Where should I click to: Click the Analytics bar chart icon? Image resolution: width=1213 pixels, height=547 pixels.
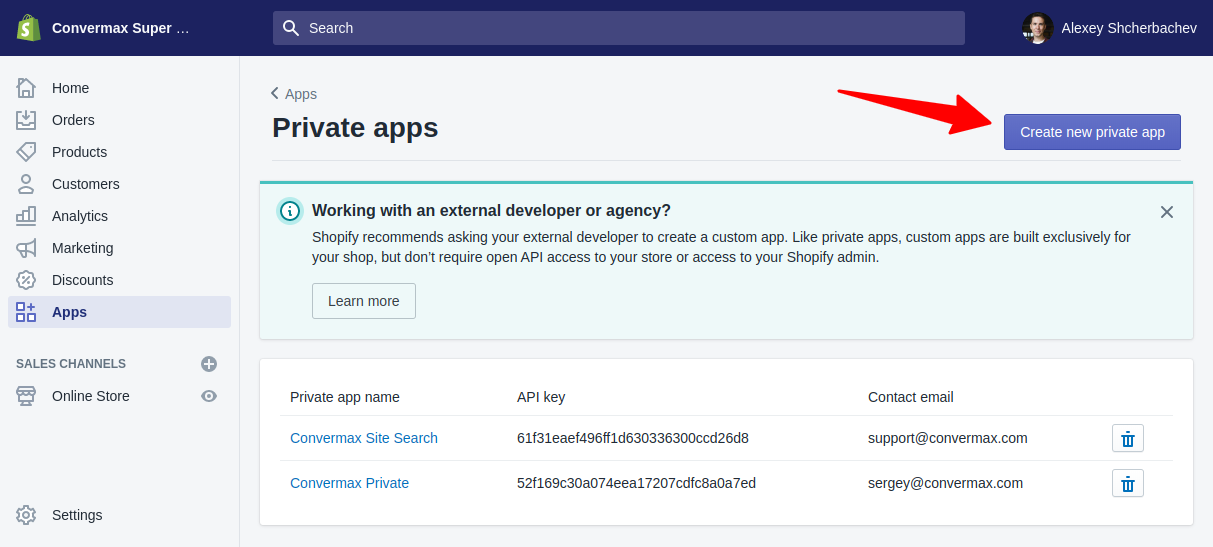[26, 216]
